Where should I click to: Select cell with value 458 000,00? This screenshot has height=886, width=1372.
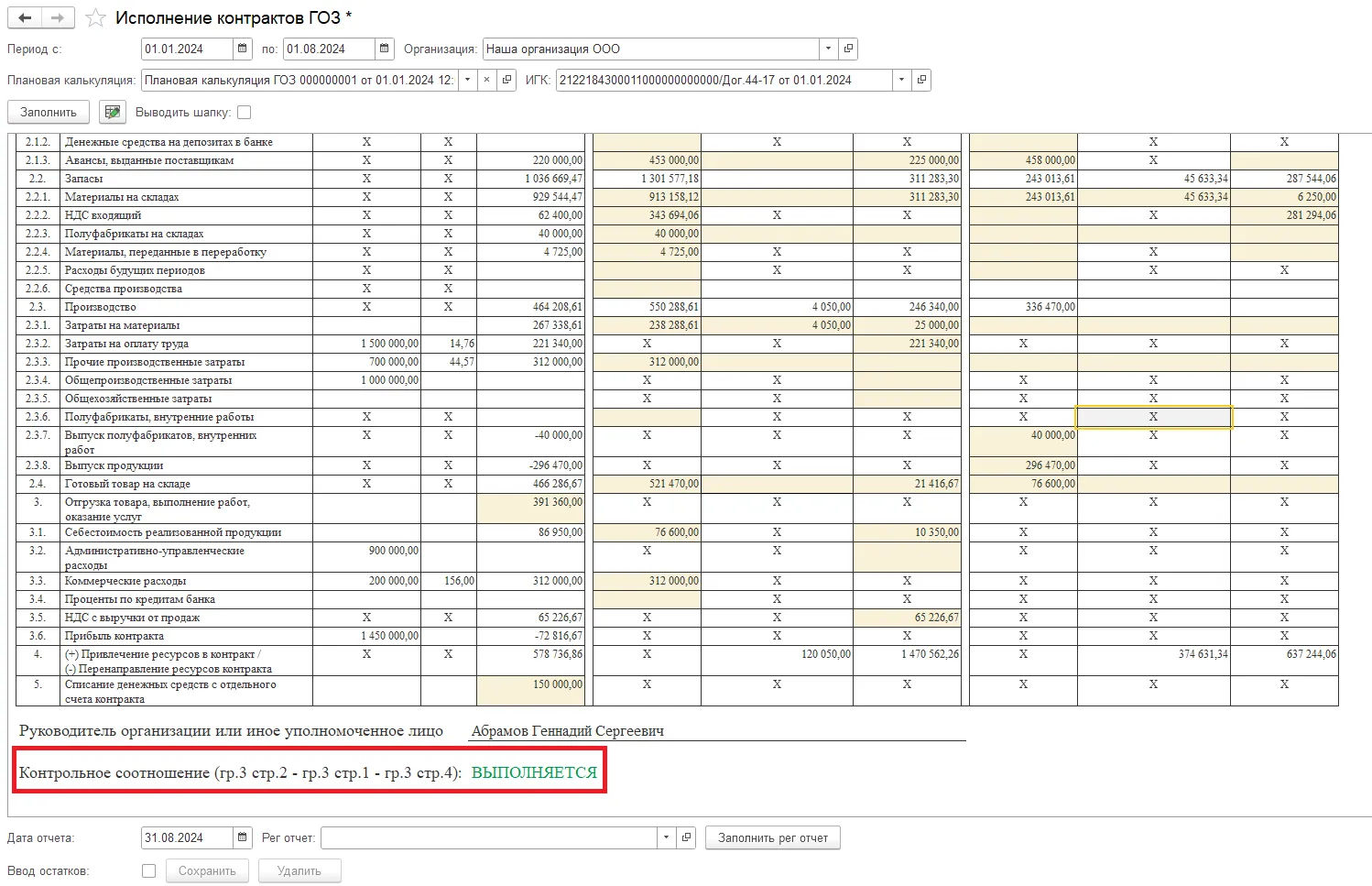pyautogui.click(x=1023, y=160)
